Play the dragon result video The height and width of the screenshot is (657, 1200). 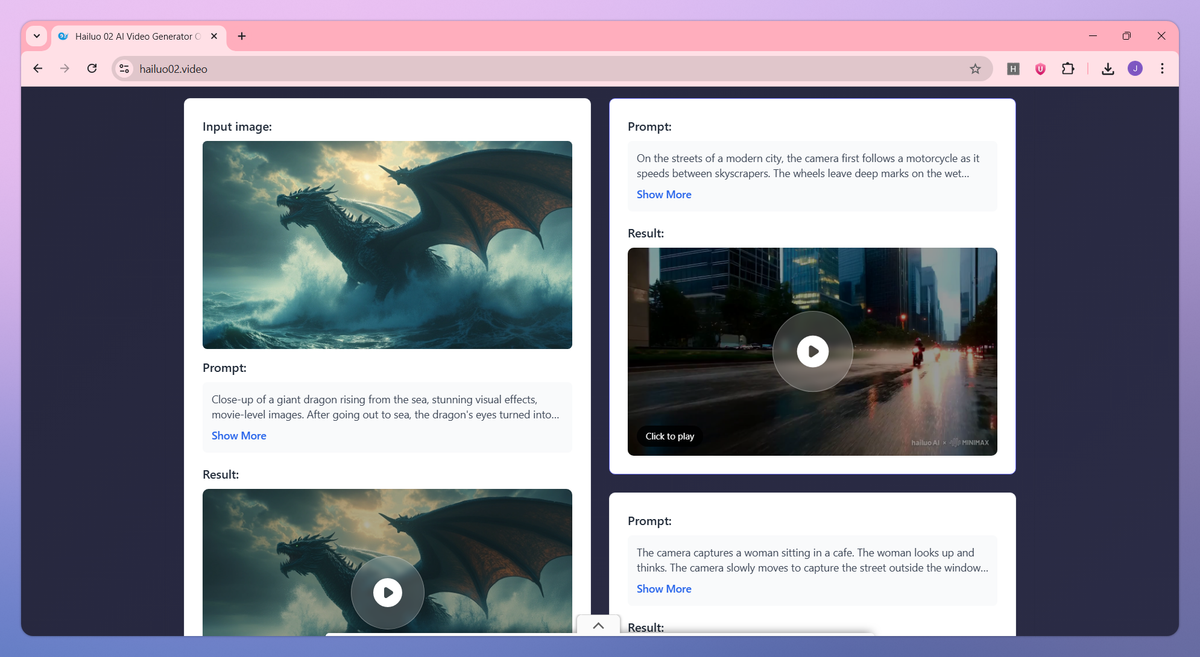click(387, 592)
